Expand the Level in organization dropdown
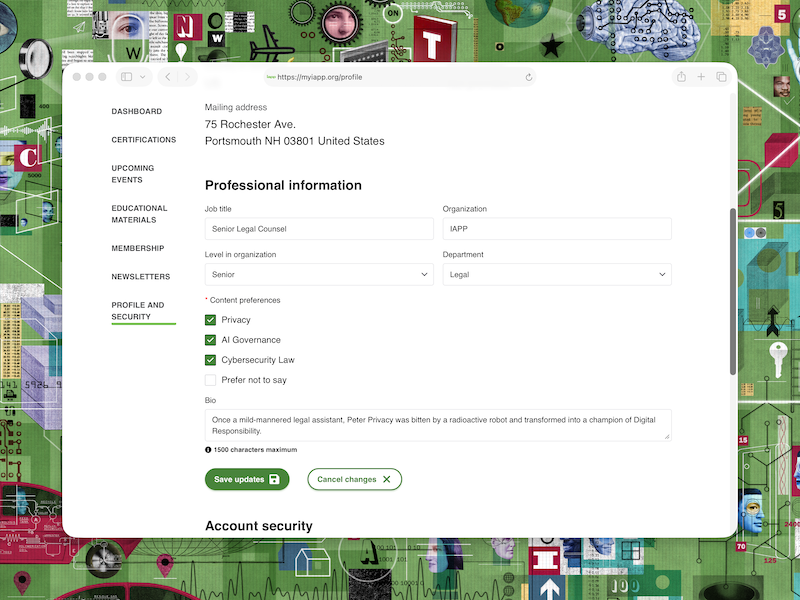The image size is (800, 600). [319, 274]
